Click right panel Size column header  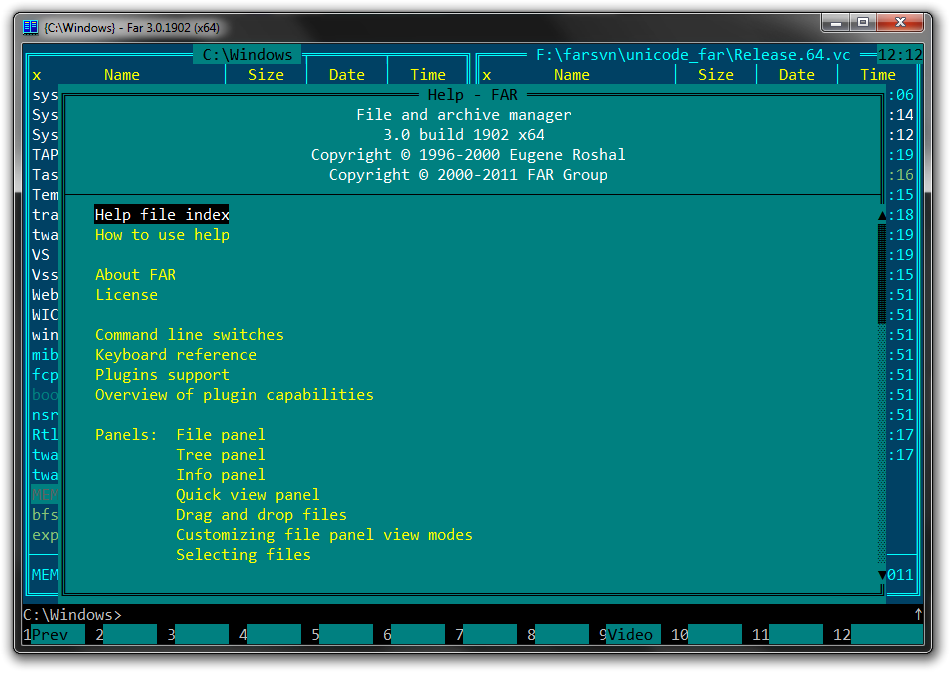coord(716,75)
